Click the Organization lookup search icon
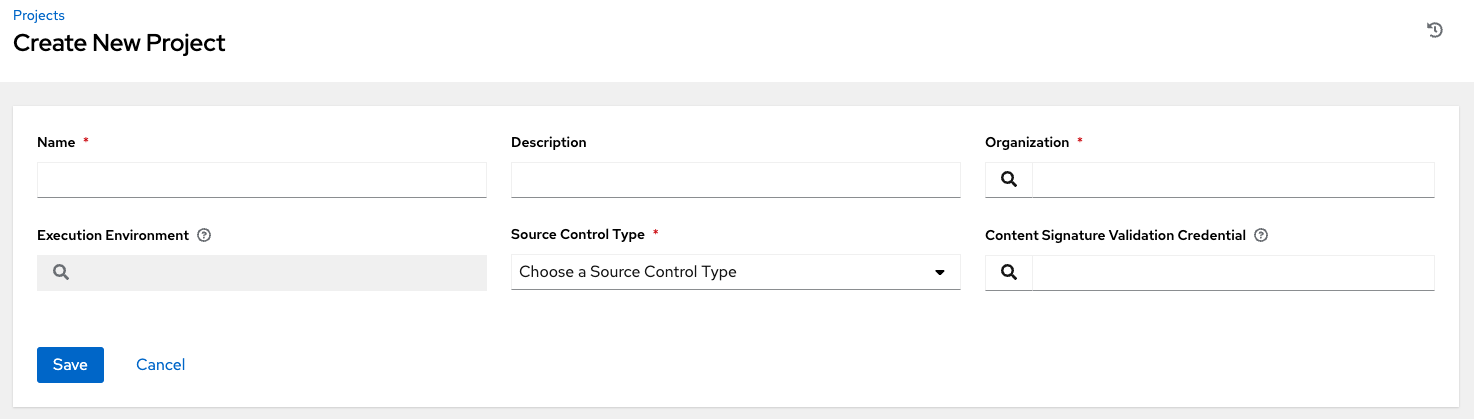This screenshot has height=419, width=1474. [1009, 180]
